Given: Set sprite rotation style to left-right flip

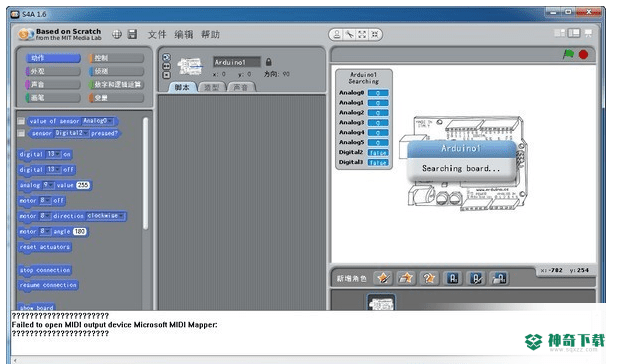Looking at the screenshot, I should [166, 66].
